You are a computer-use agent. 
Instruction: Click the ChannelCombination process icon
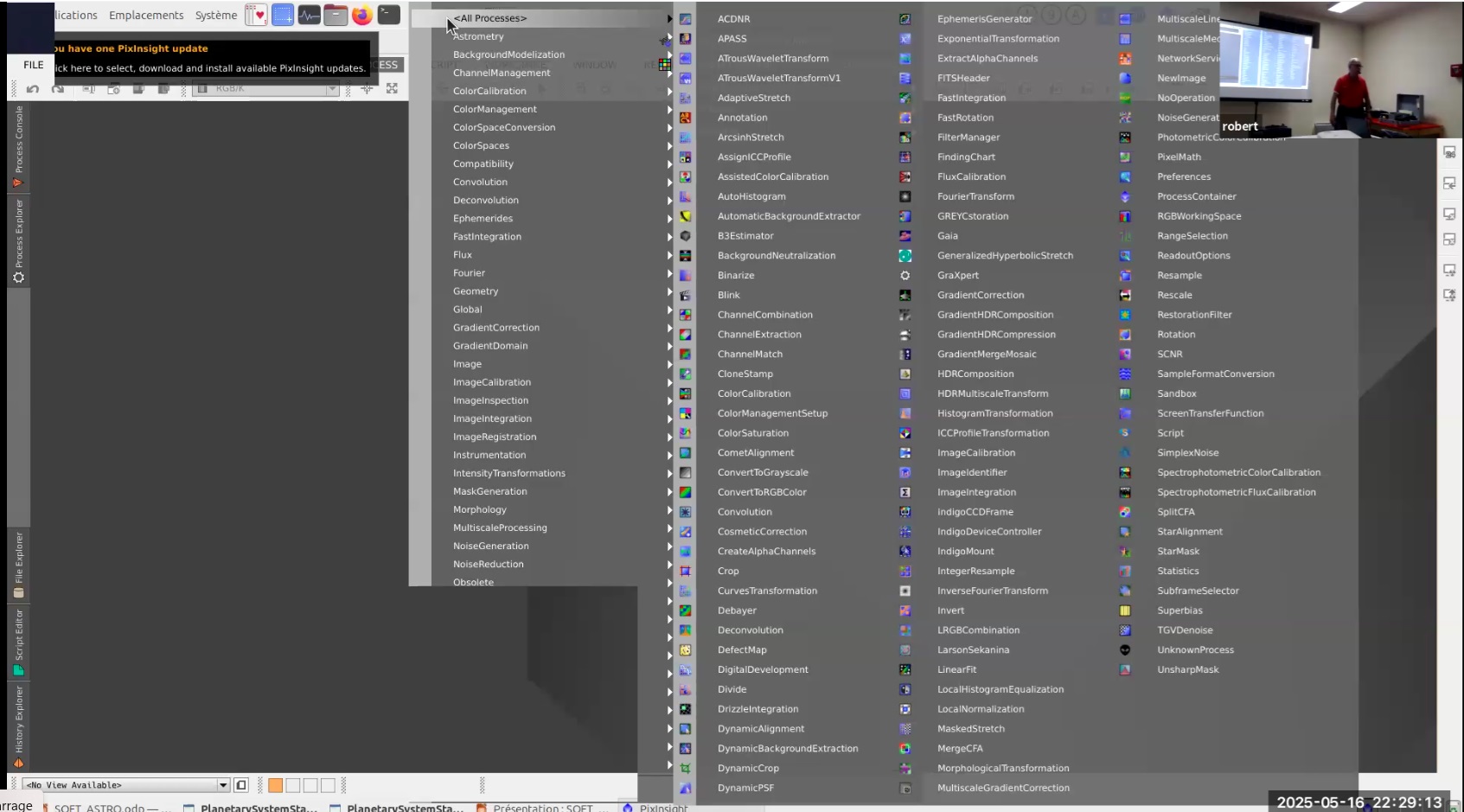(x=685, y=315)
